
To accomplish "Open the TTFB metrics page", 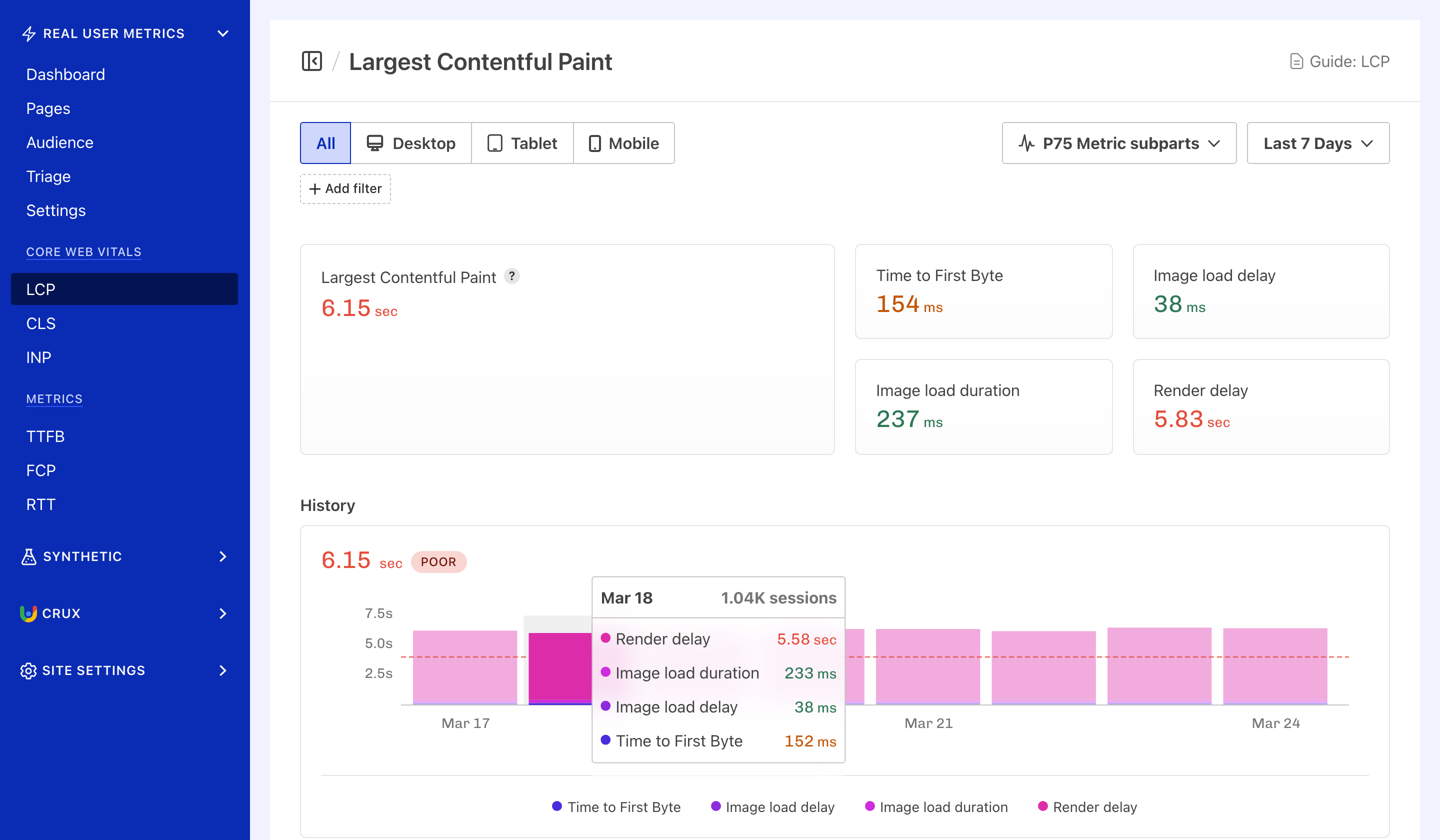I will (x=45, y=436).
